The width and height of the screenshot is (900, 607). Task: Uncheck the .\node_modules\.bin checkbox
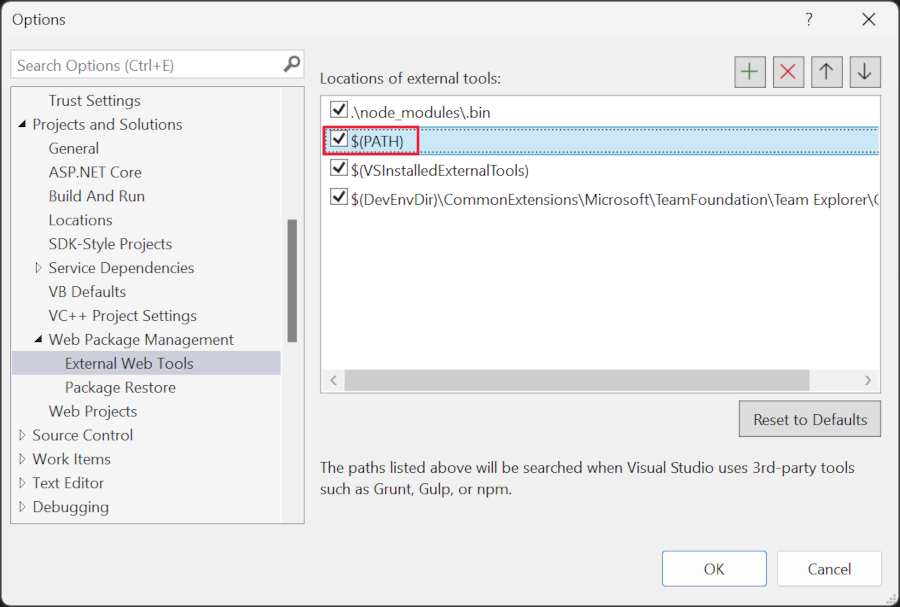tap(339, 110)
